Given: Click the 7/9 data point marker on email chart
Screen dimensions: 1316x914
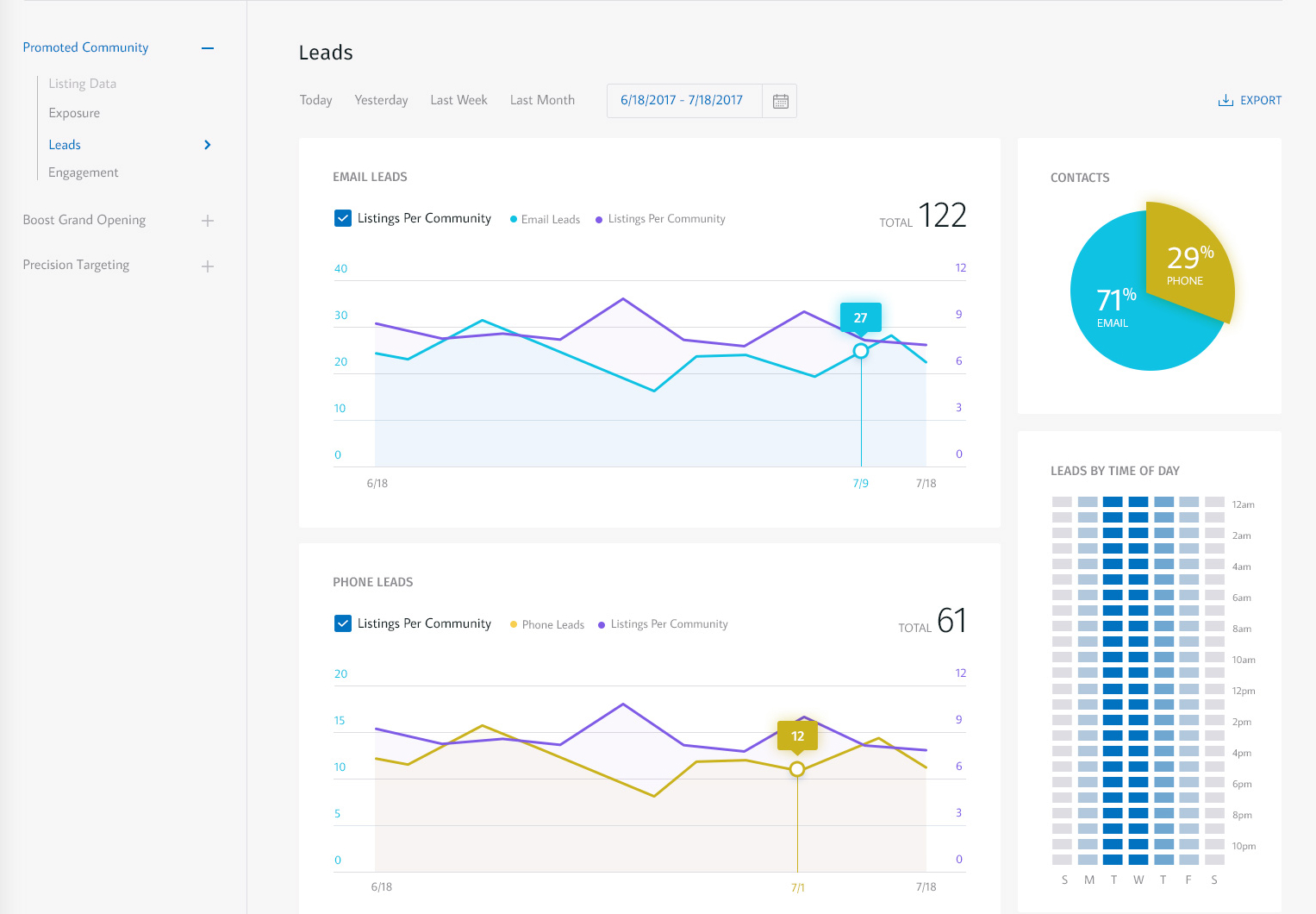Looking at the screenshot, I should pos(860,351).
